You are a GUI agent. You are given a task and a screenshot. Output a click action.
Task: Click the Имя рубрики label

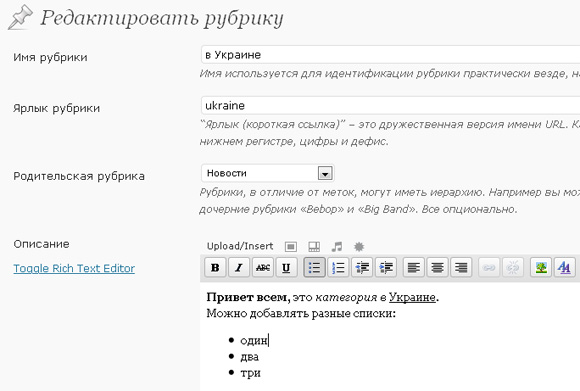pos(50,57)
